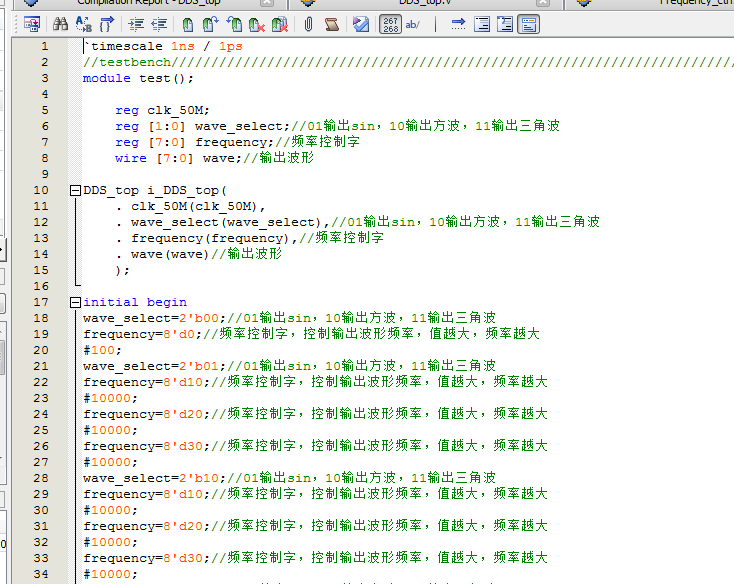
Task: Click line number 9 in gutter
Action: [x=45, y=174]
